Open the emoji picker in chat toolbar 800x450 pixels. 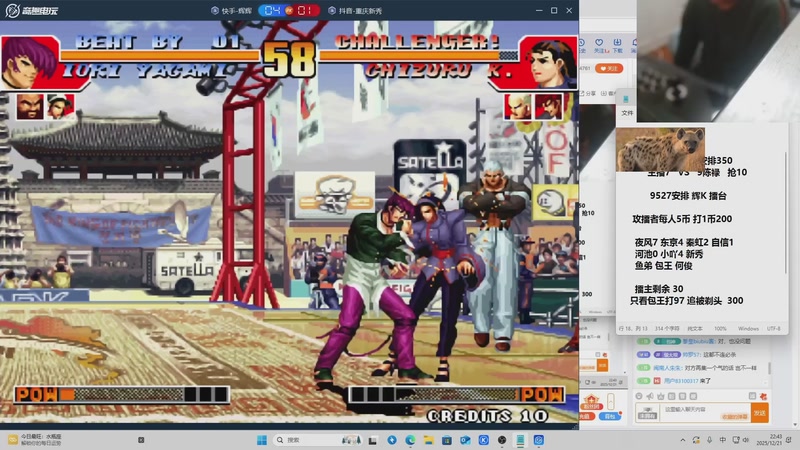[639, 396]
